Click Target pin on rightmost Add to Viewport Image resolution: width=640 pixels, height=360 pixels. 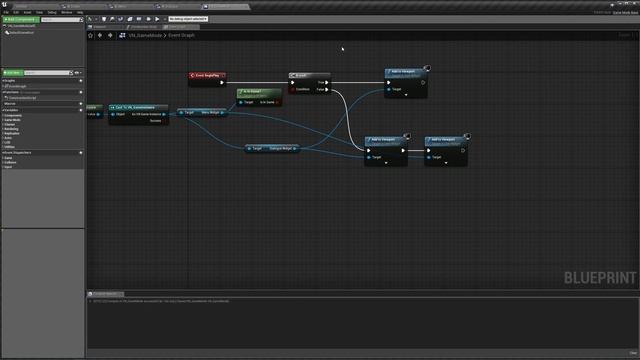[429, 157]
